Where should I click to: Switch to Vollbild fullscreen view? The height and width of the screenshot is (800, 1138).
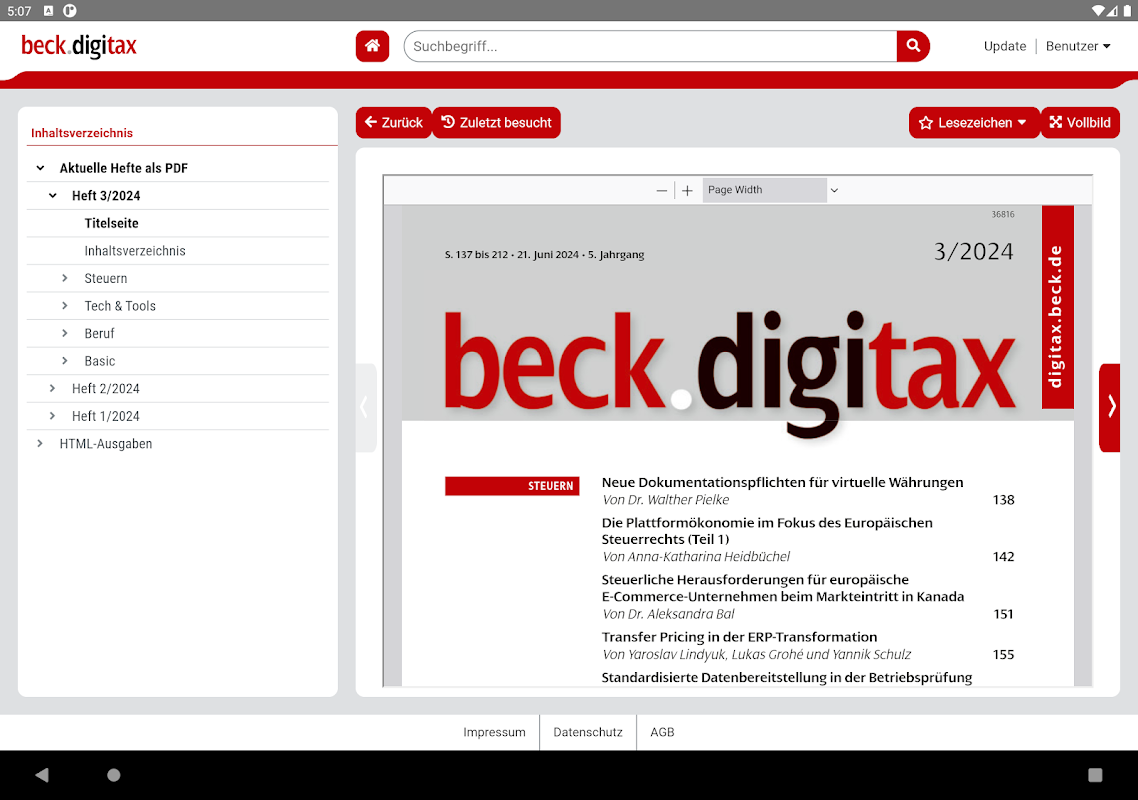pos(1080,123)
